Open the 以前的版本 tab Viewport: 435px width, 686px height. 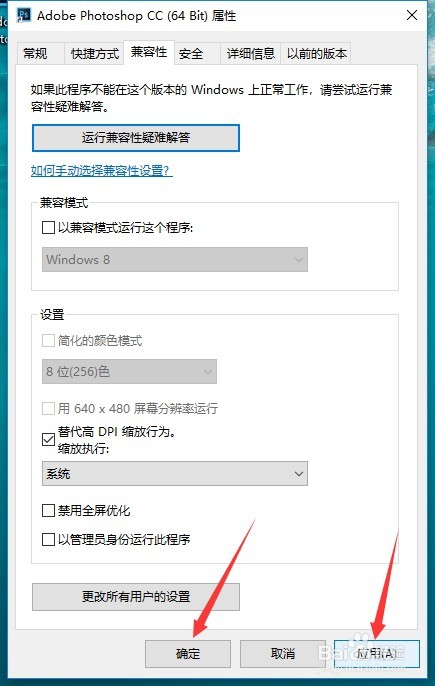pyautogui.click(x=316, y=54)
